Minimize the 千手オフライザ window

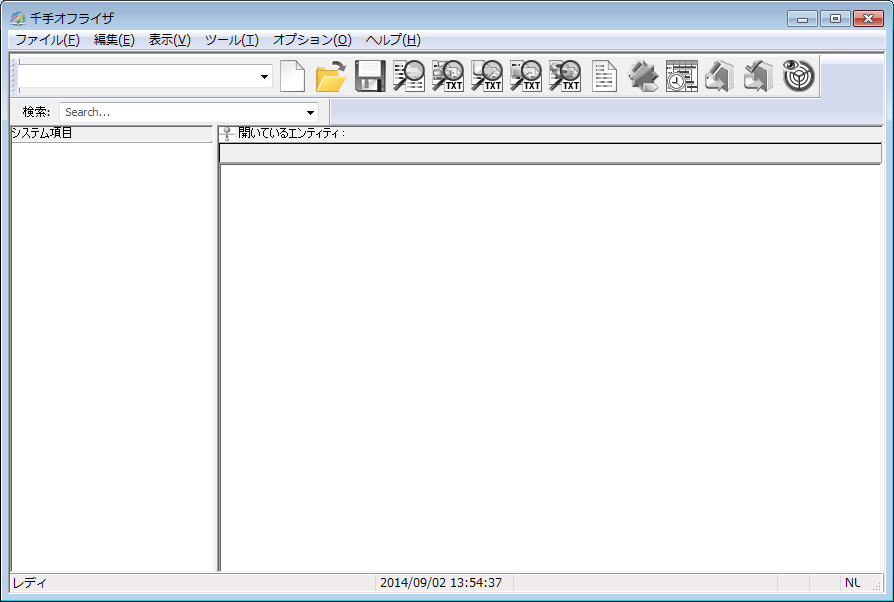(x=802, y=19)
